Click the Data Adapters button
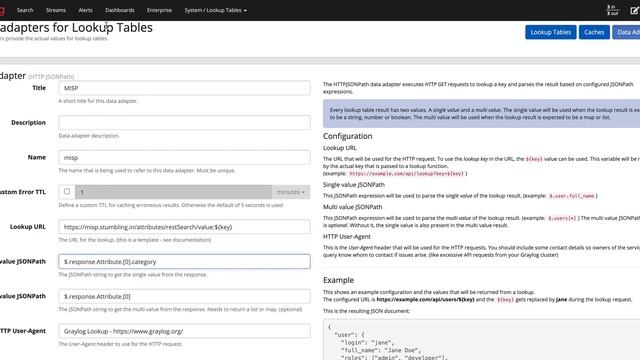640x360 pixels. tap(627, 32)
